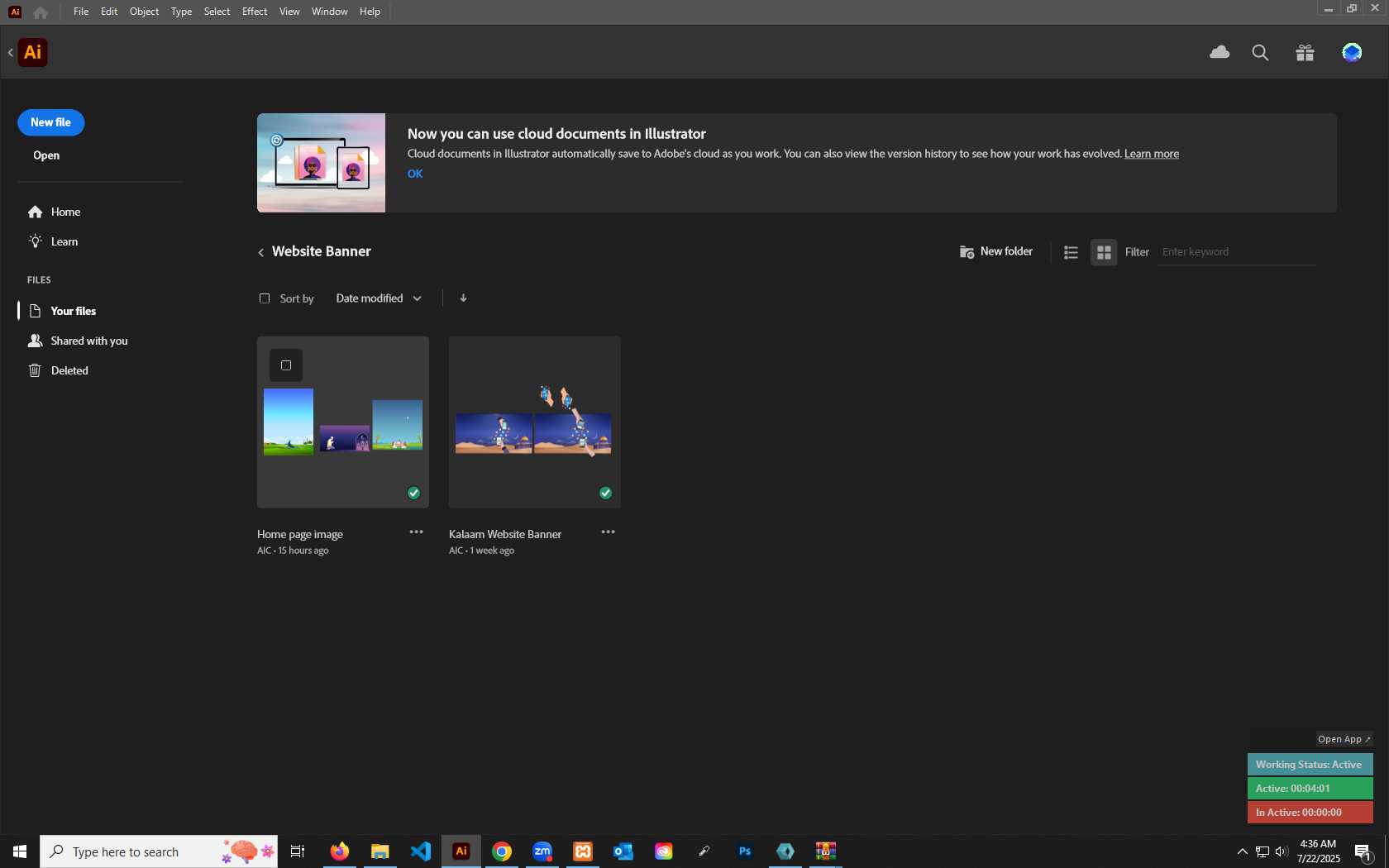Open the Select menu

(x=217, y=12)
